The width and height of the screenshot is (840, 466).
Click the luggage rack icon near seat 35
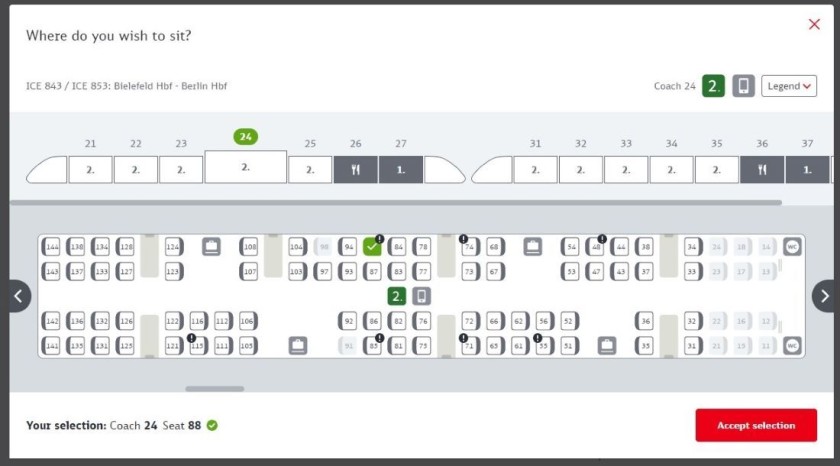607,346
